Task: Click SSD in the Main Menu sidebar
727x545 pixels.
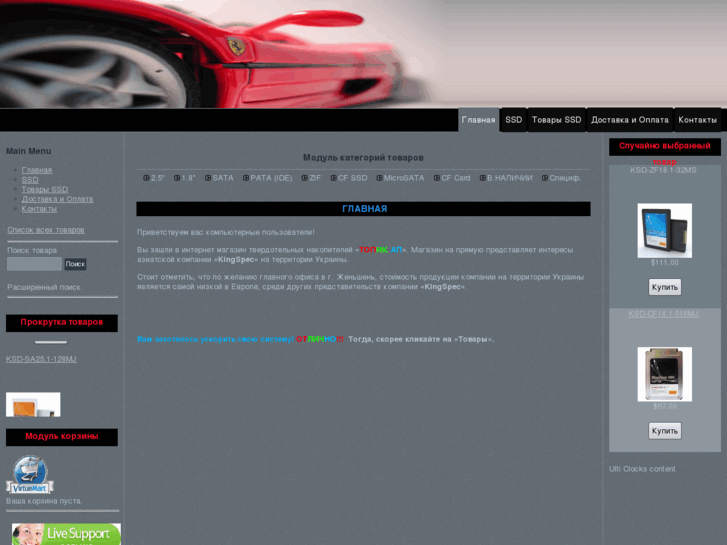Action: tap(30, 180)
